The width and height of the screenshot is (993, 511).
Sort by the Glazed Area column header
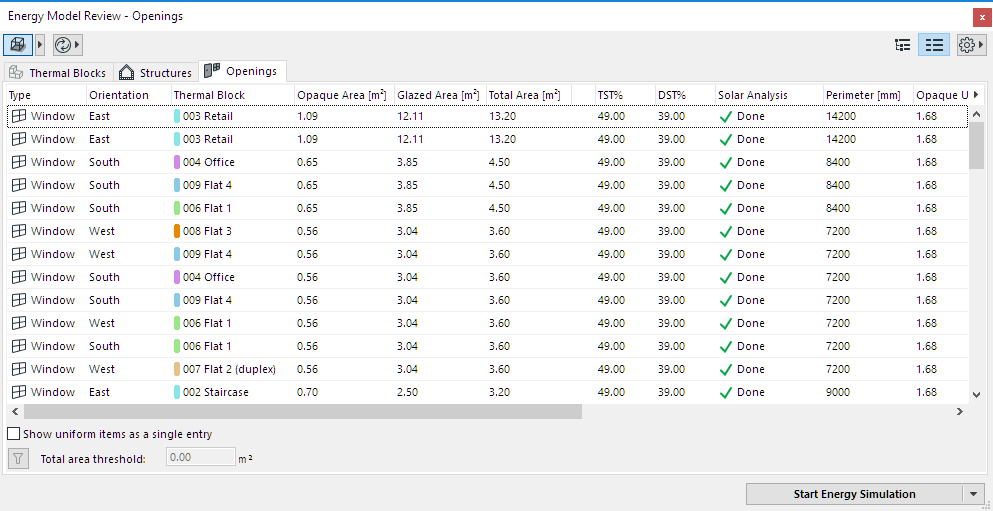point(440,95)
